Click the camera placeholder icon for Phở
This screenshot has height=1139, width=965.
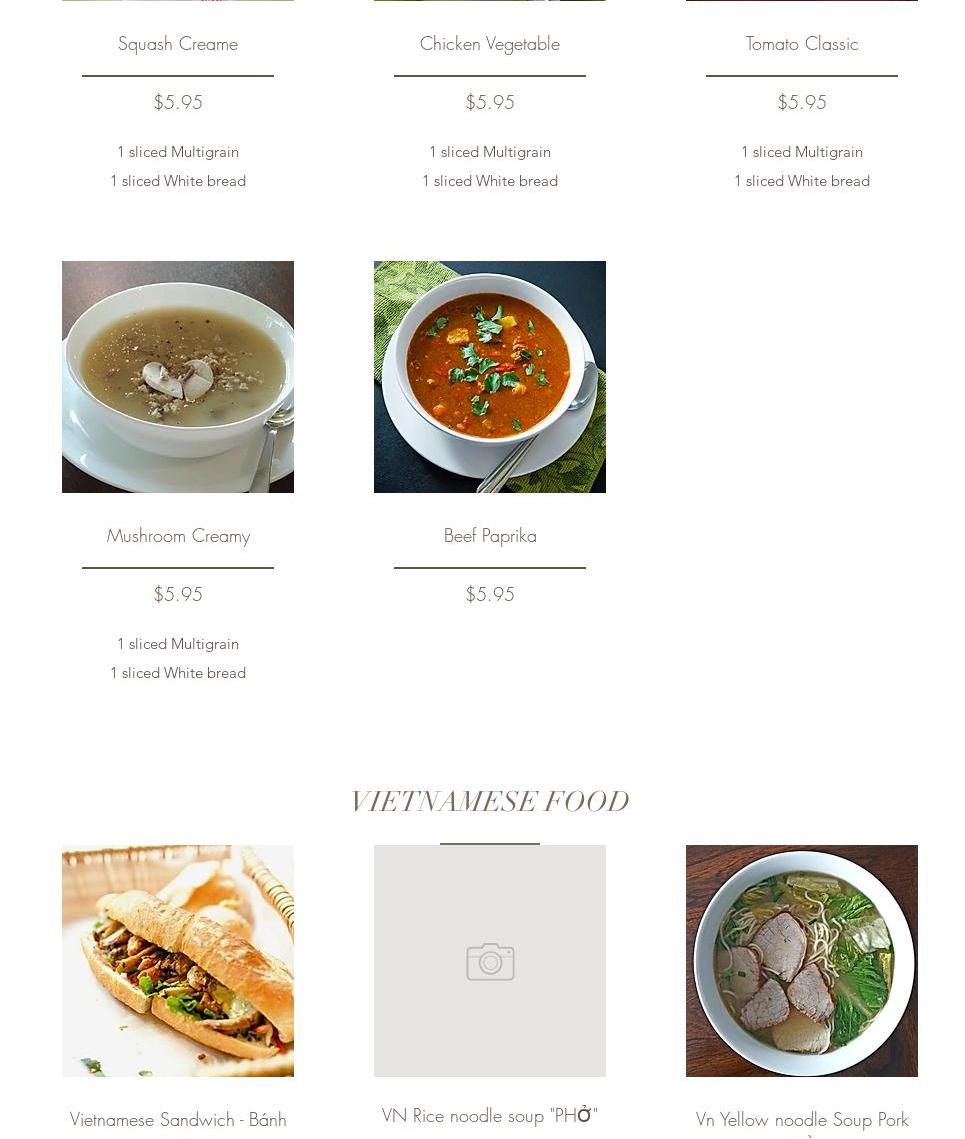[490, 961]
